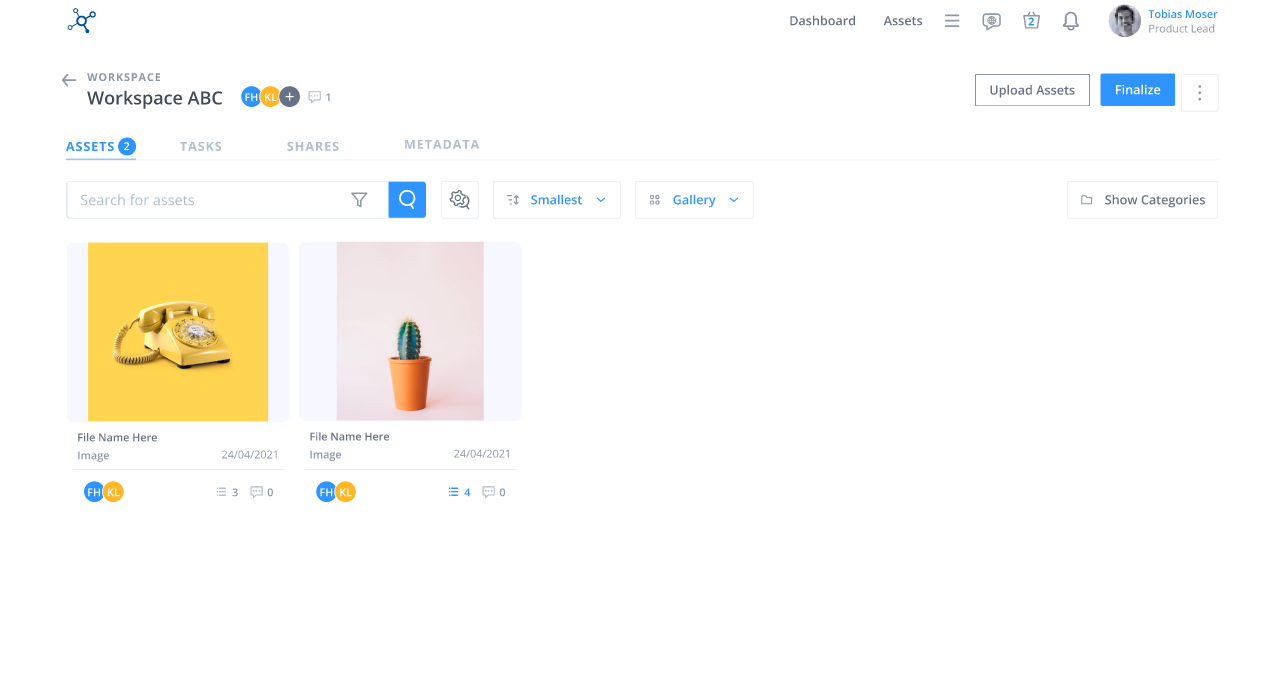Run the blue search magnifier
The image size is (1285, 690).
[x=407, y=199]
